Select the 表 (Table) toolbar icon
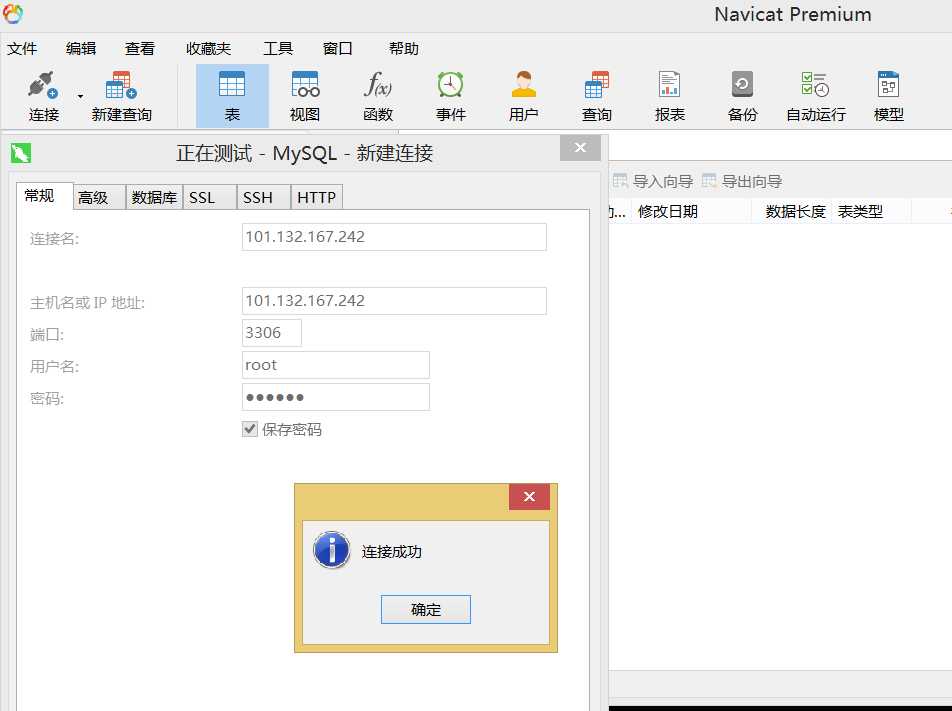 (232, 96)
